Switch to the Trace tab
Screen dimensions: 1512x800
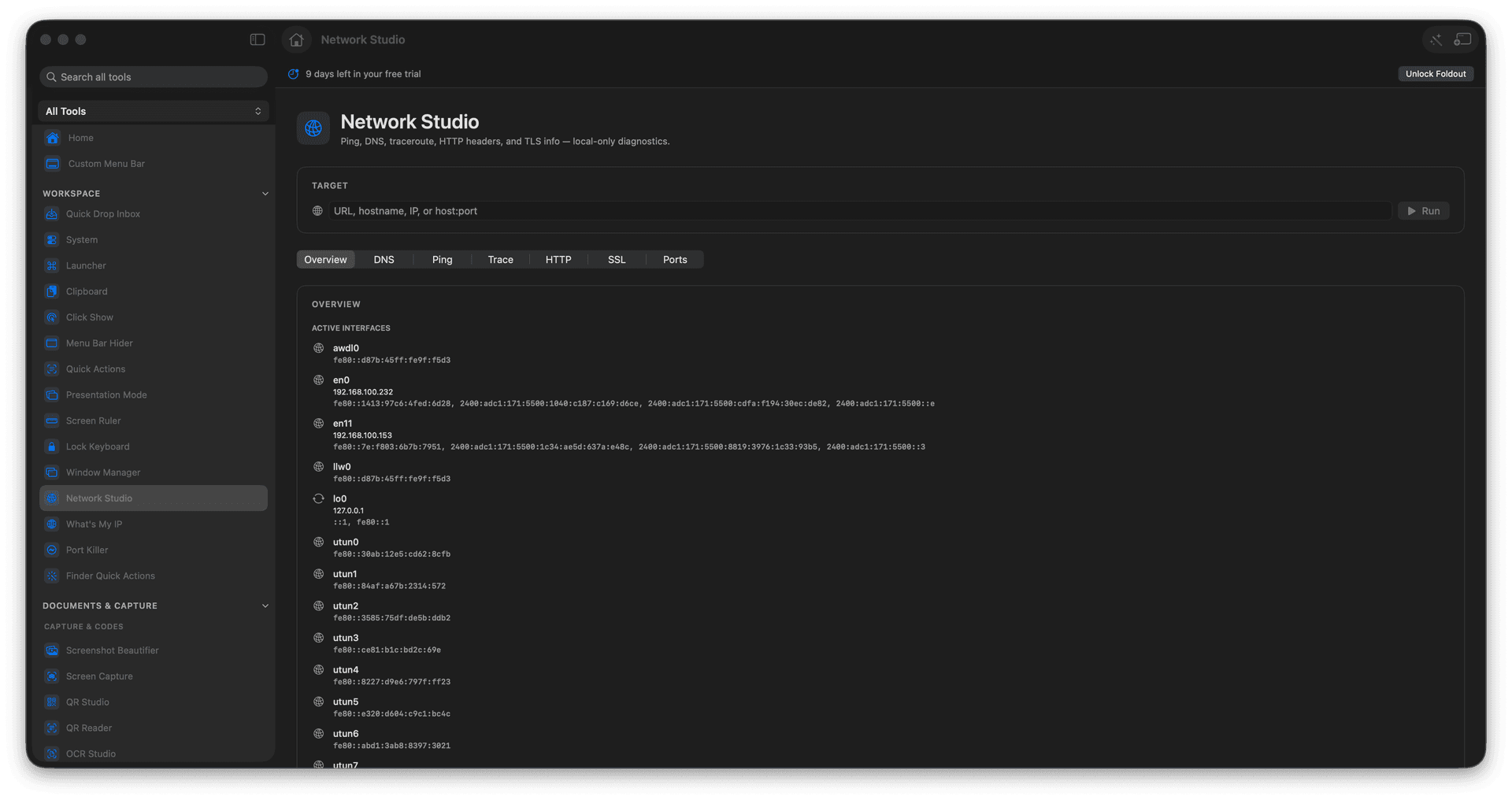tap(501, 260)
